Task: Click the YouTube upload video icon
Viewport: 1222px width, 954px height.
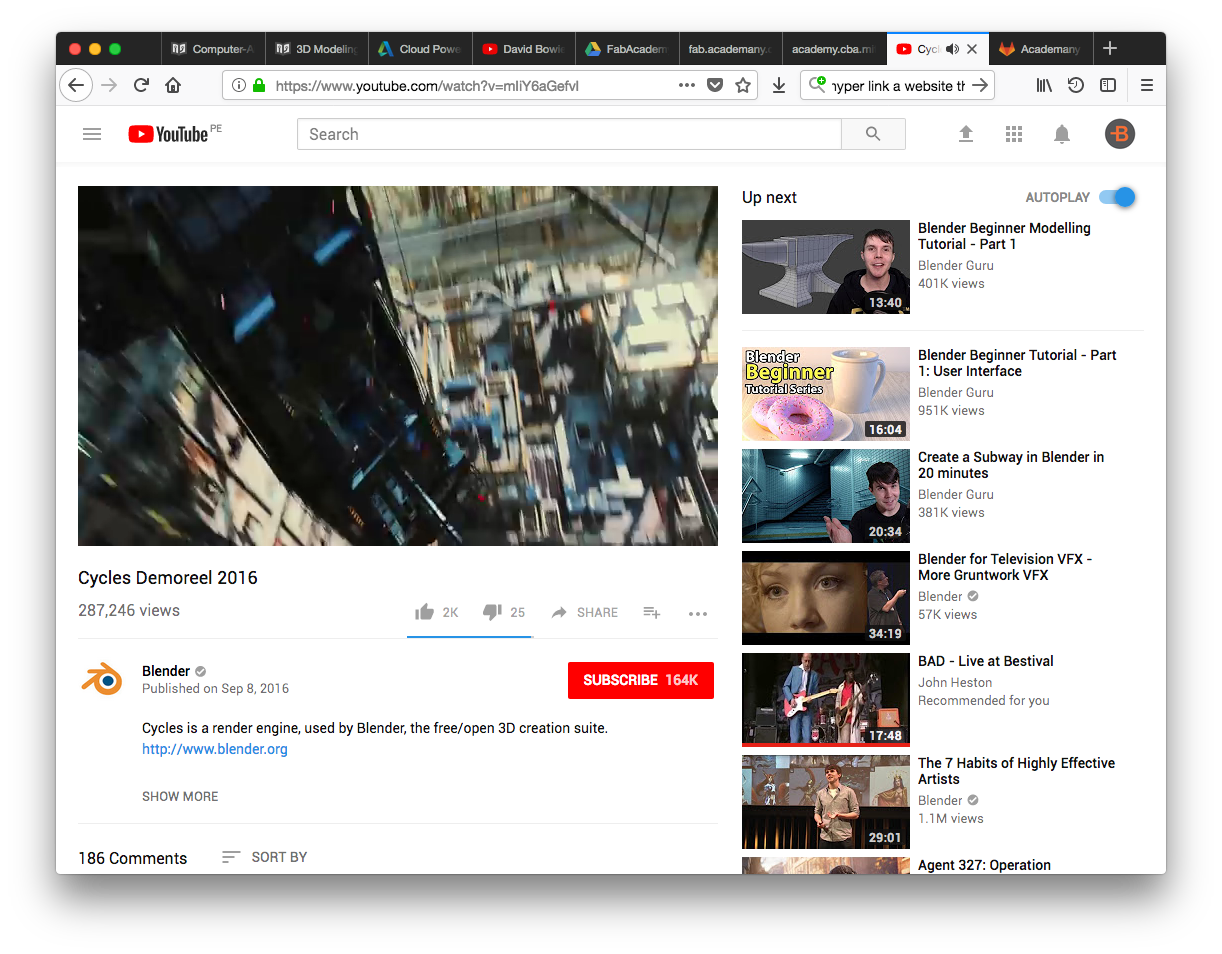Action: point(966,134)
